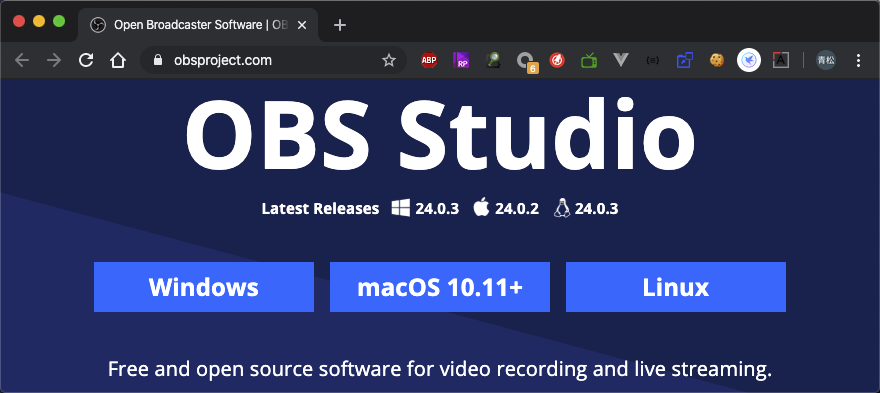Image resolution: width=880 pixels, height=393 pixels.
Task: Bookmark this page with the star icon
Action: tap(388, 60)
